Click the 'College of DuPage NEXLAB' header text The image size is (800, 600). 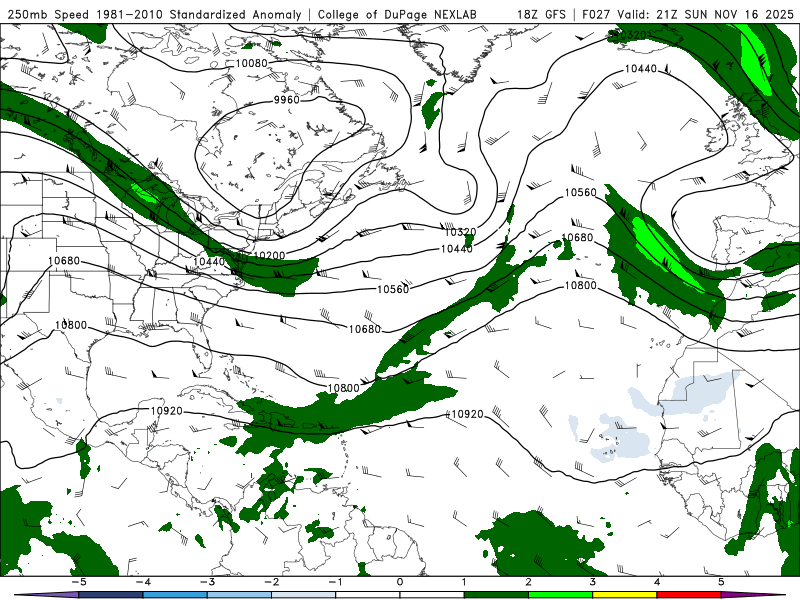pyautogui.click(x=397, y=14)
